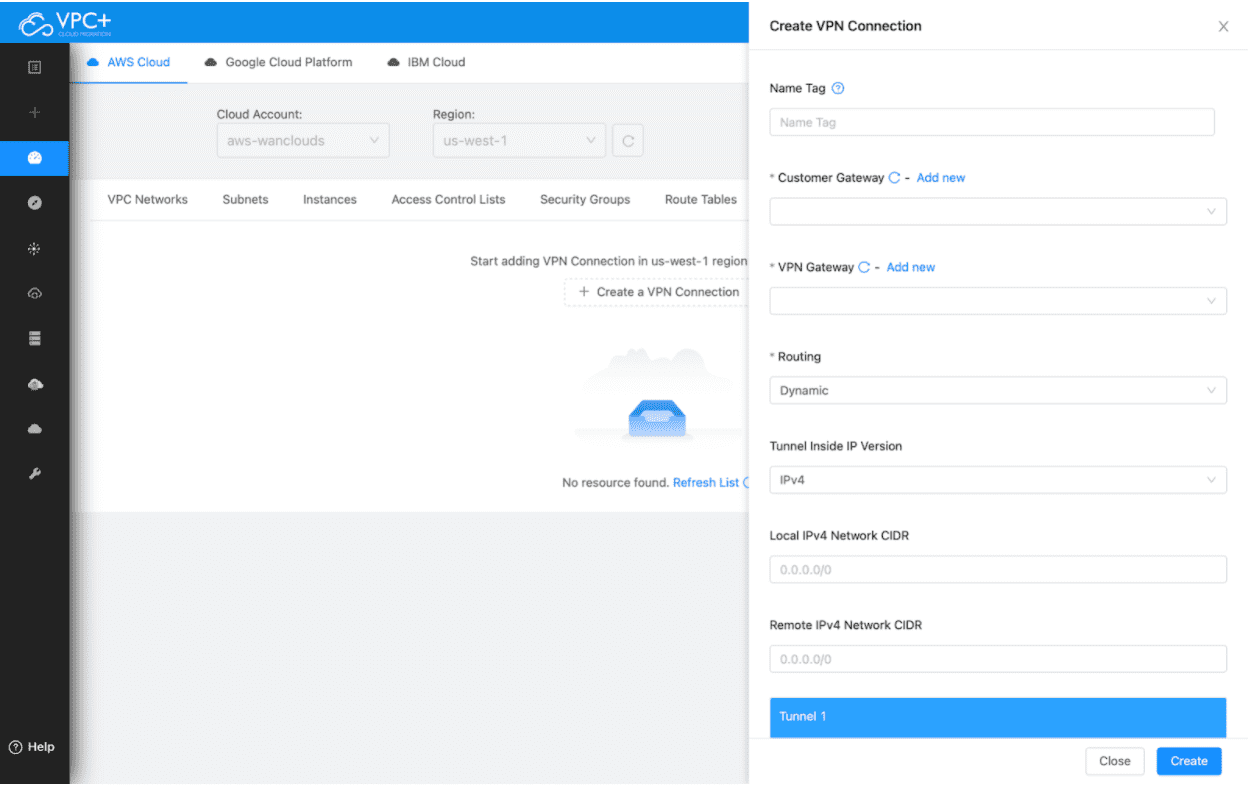The width and height of the screenshot is (1260, 788).
Task: Expand the Tunnel 1 section header
Action: coord(998,717)
